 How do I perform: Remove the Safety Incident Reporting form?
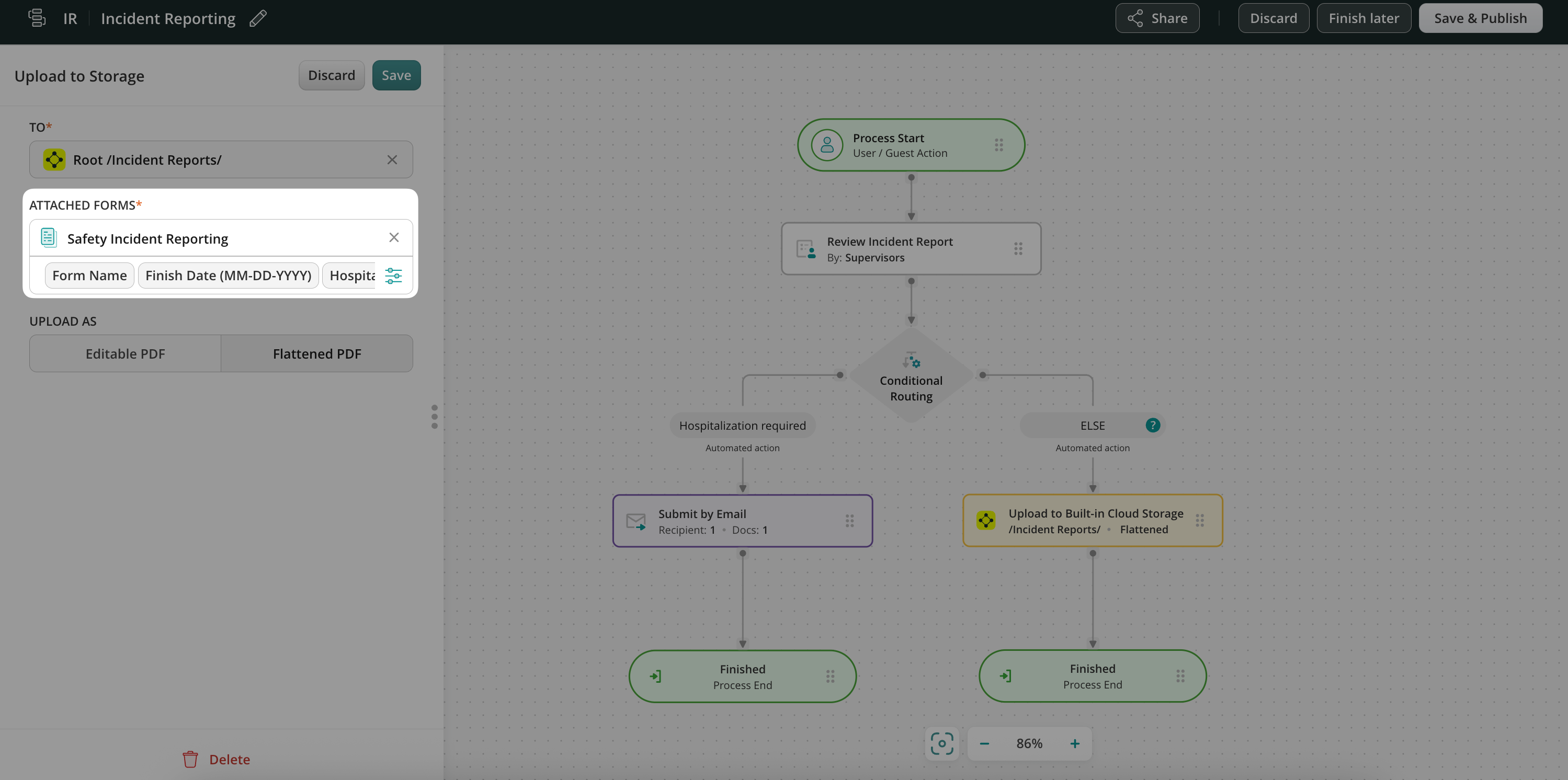tap(394, 237)
